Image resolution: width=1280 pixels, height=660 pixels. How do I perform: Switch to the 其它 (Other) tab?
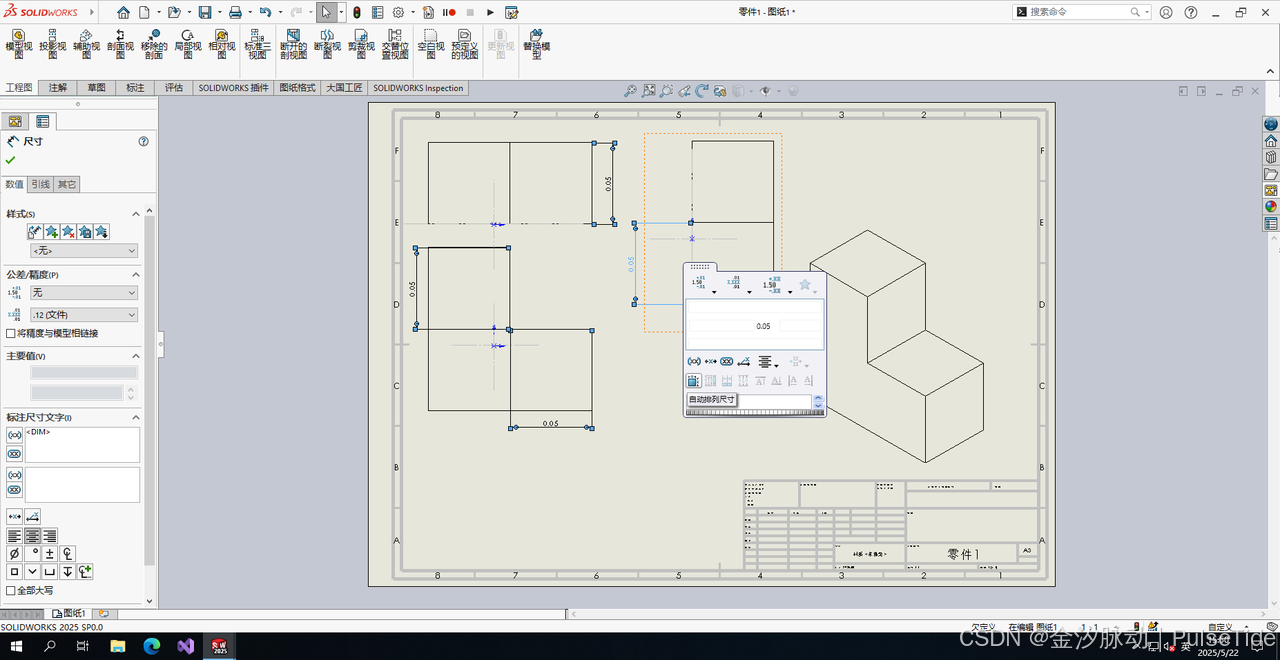pyautogui.click(x=66, y=184)
